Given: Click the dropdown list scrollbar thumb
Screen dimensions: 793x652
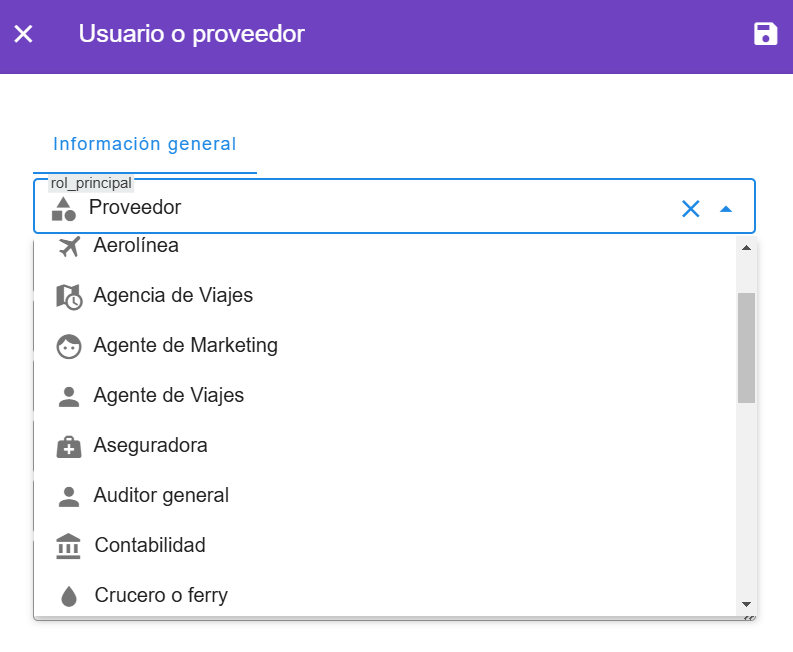Looking at the screenshot, I should pyautogui.click(x=746, y=347).
